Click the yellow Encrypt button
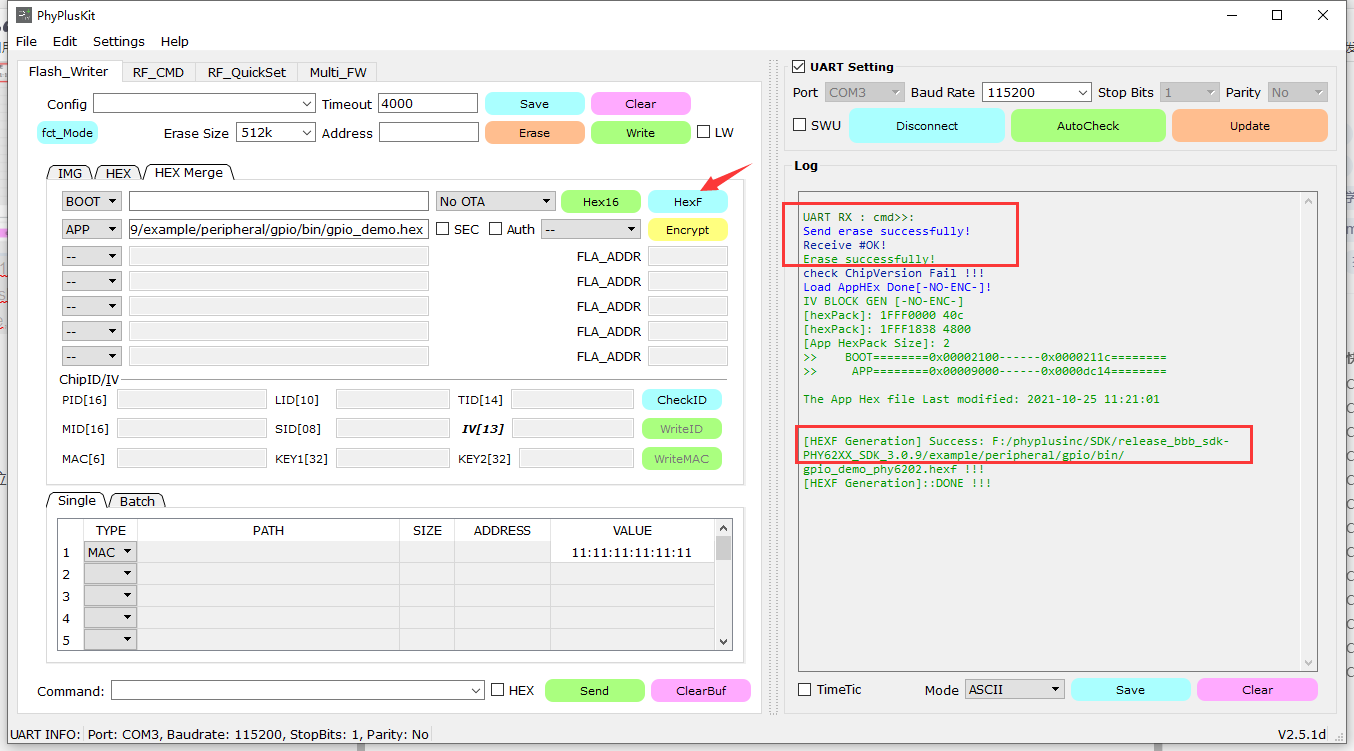The height and width of the screenshot is (751, 1354). coord(688,230)
